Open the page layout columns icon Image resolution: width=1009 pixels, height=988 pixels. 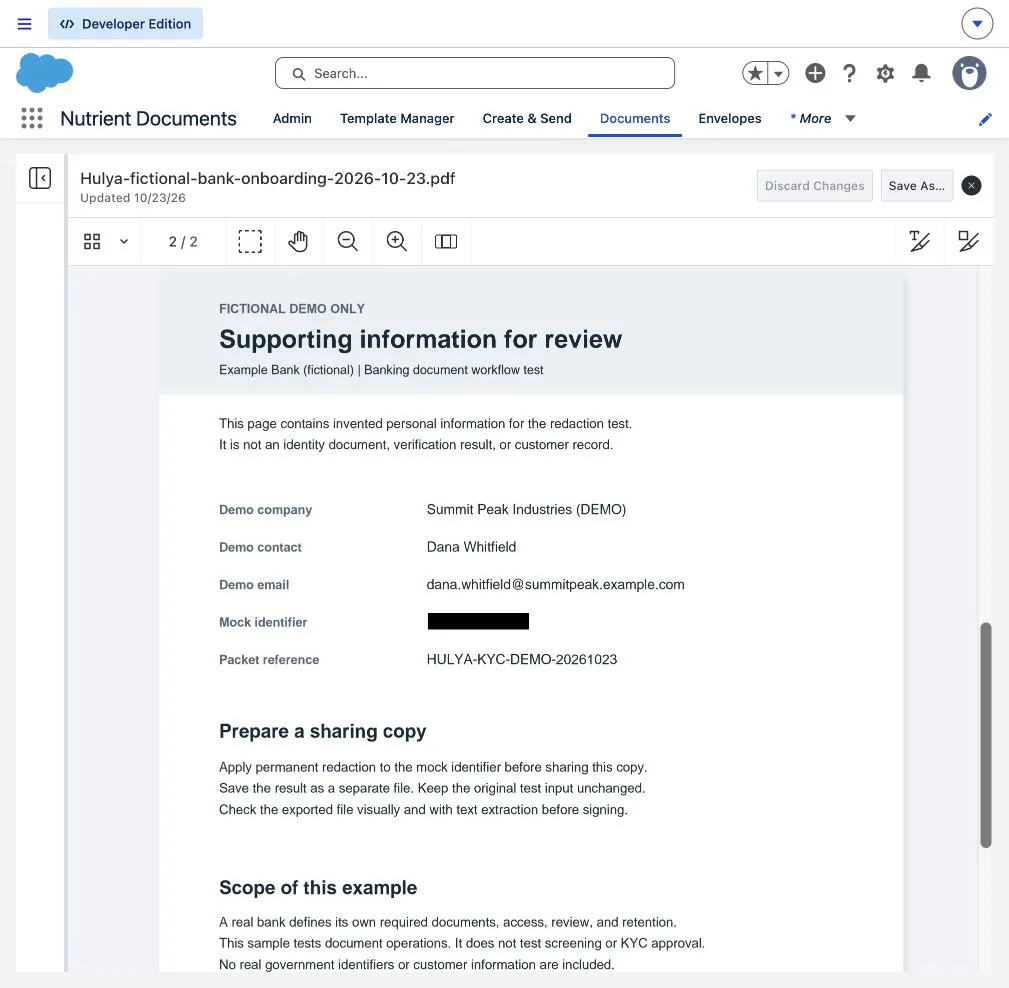(445, 241)
